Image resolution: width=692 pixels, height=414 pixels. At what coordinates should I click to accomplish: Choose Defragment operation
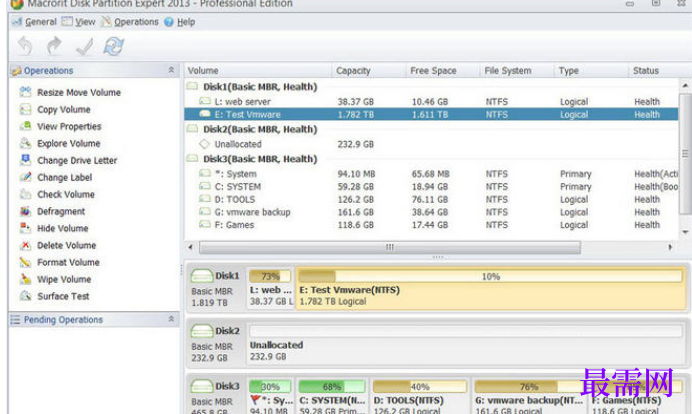click(x=61, y=211)
